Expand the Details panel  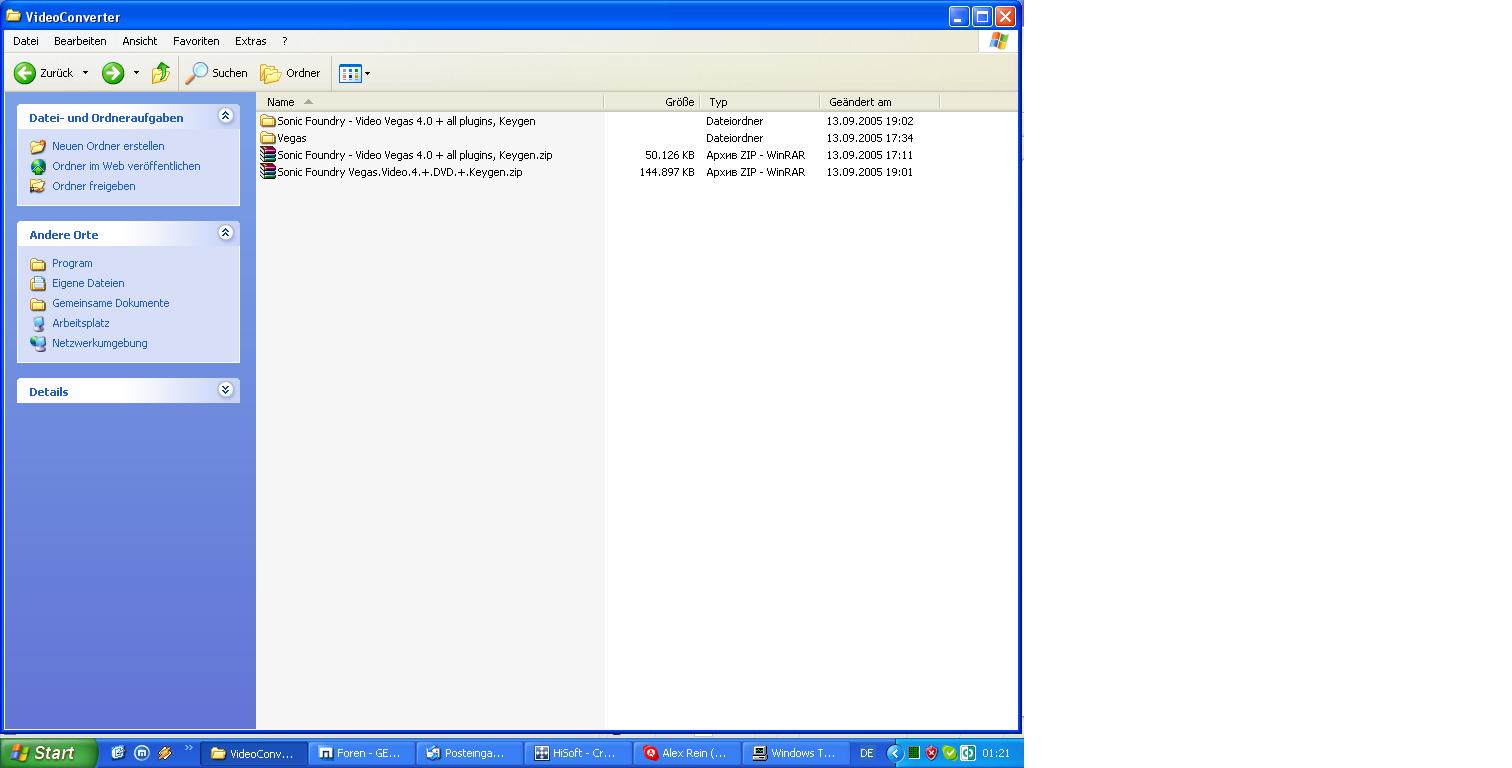point(225,390)
